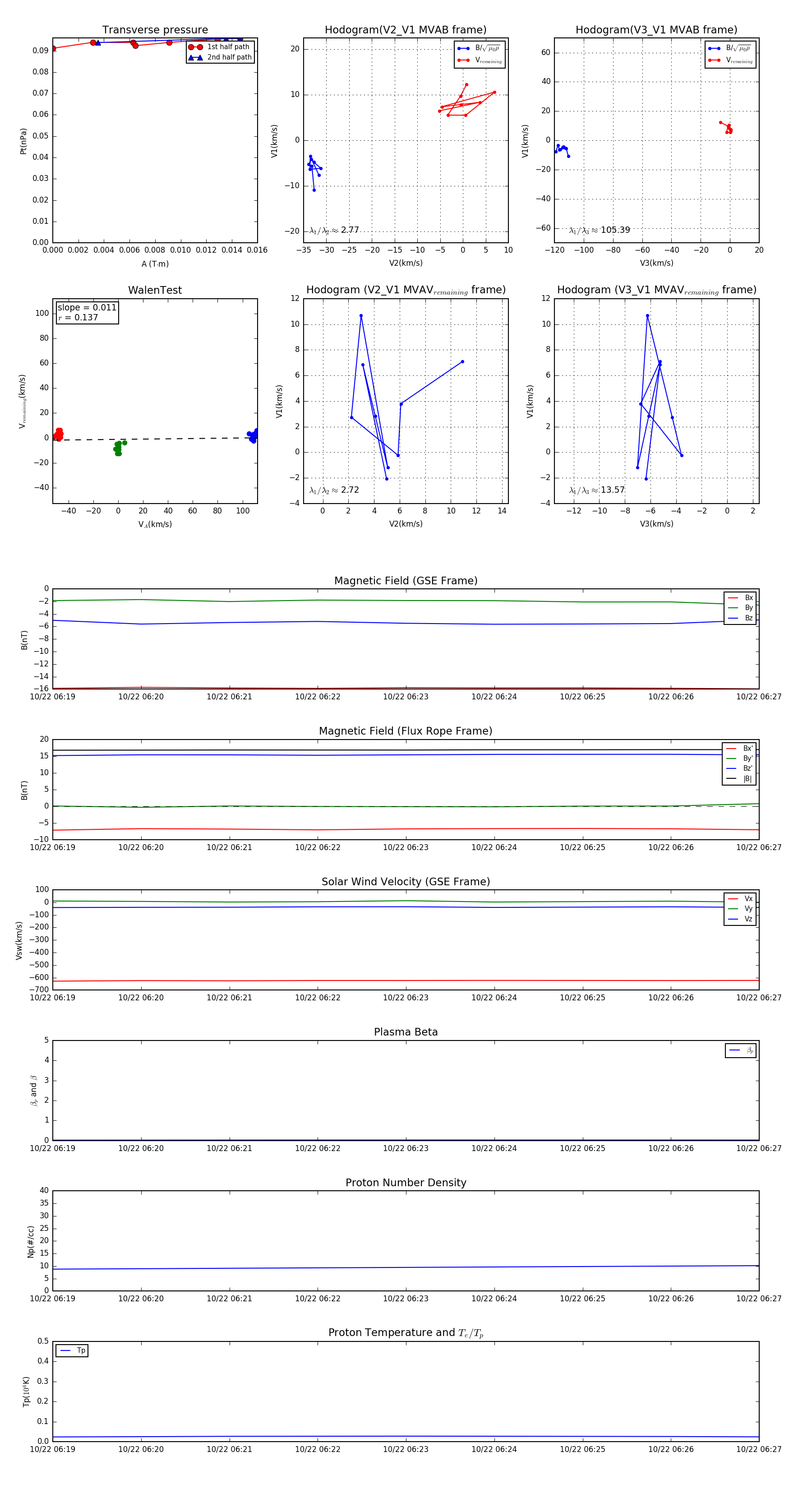Click '10/22 06:19' tick under GSE field plot

click(x=53, y=697)
